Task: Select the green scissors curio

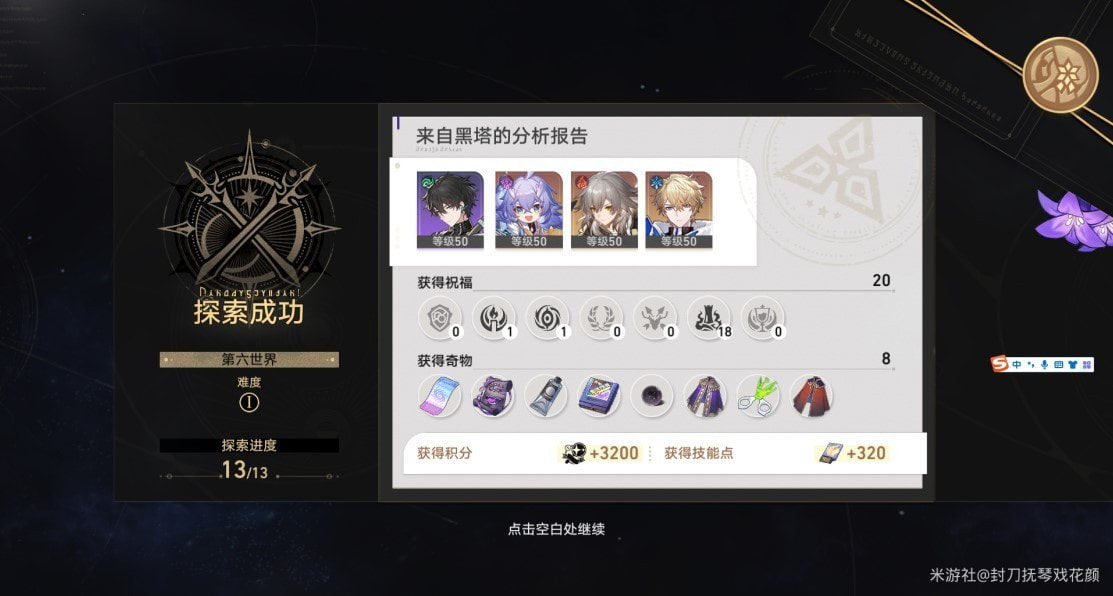Action: [758, 396]
